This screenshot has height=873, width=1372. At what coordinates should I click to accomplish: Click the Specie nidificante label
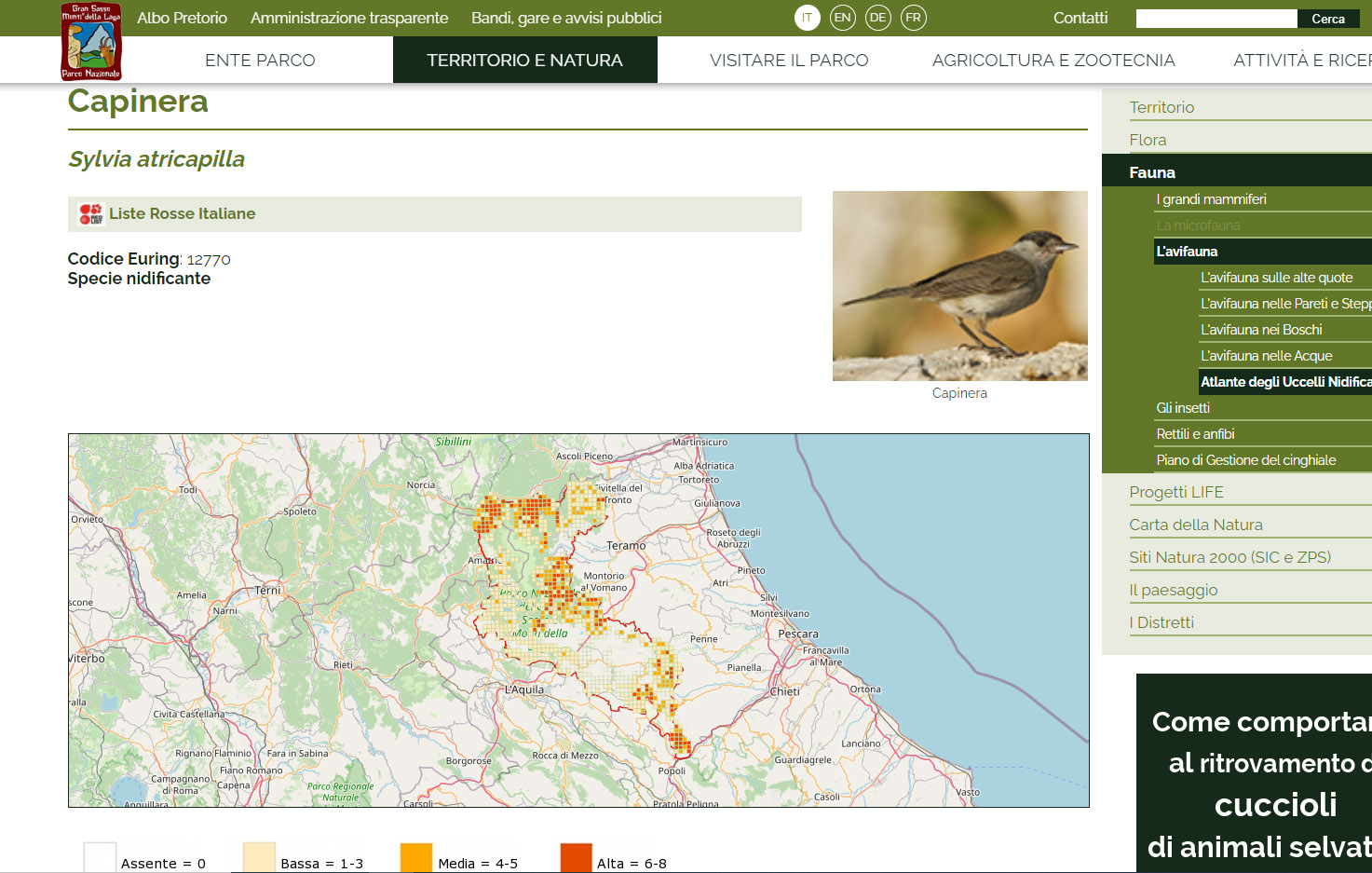click(x=139, y=279)
